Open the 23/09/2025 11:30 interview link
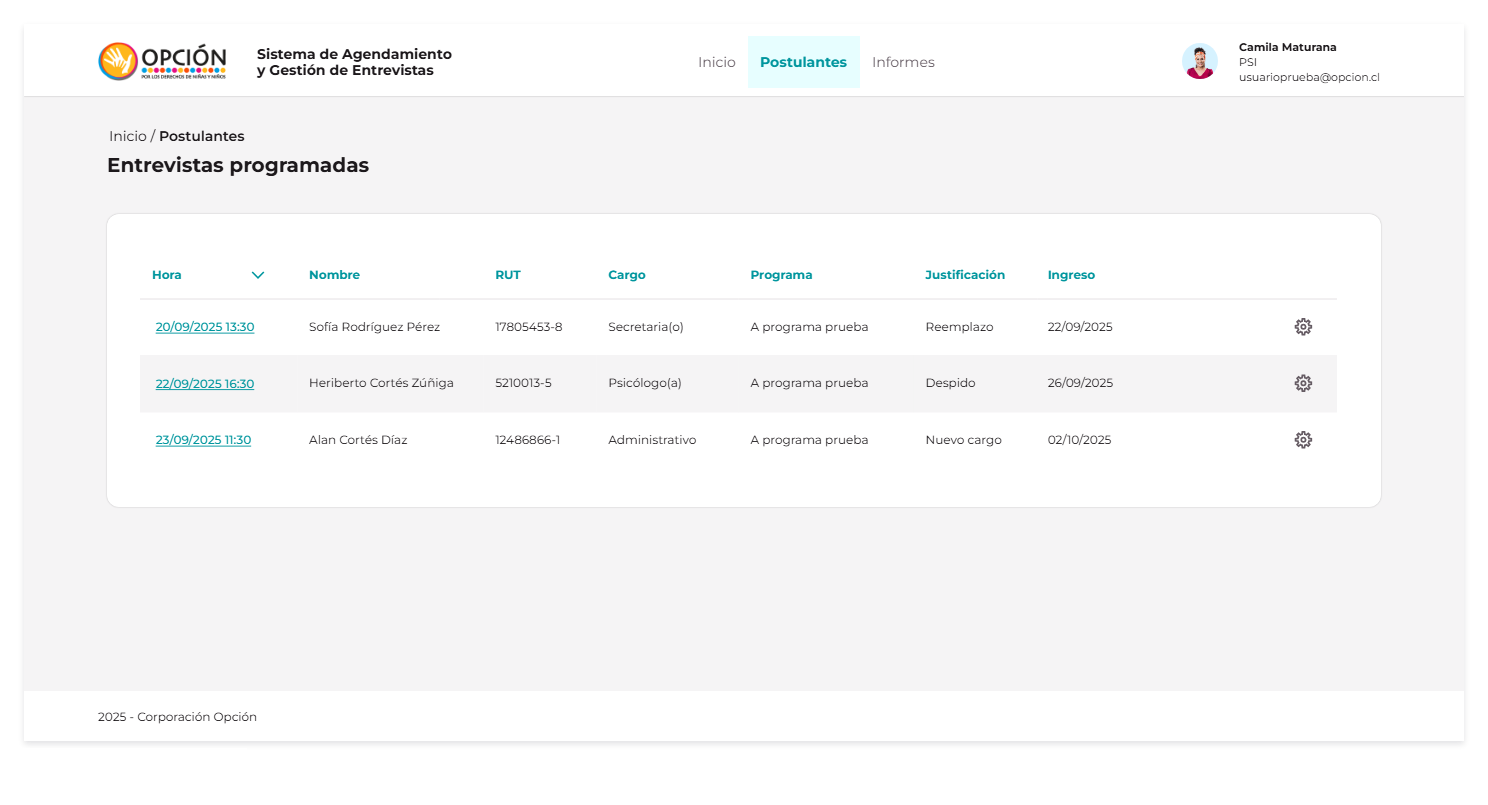The width and height of the screenshot is (1488, 805). (203, 440)
